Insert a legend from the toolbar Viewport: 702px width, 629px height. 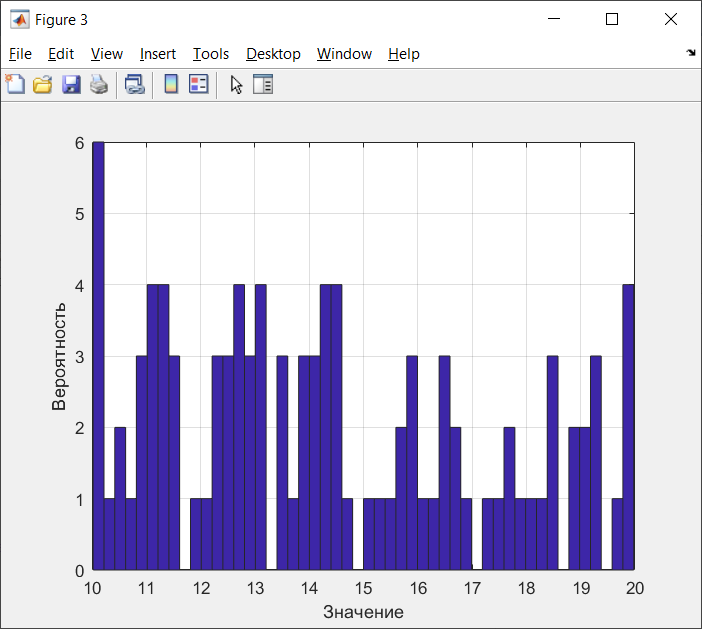click(198, 84)
